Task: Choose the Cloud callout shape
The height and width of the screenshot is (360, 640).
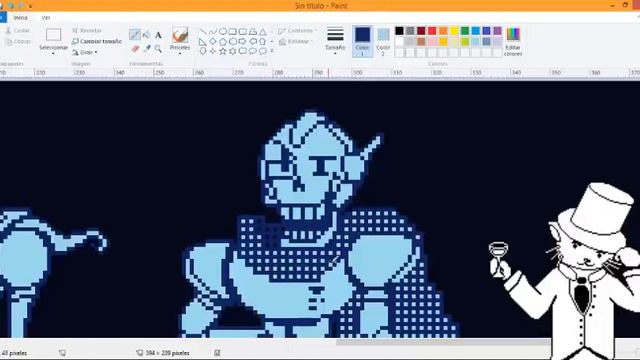Action: click(x=263, y=51)
